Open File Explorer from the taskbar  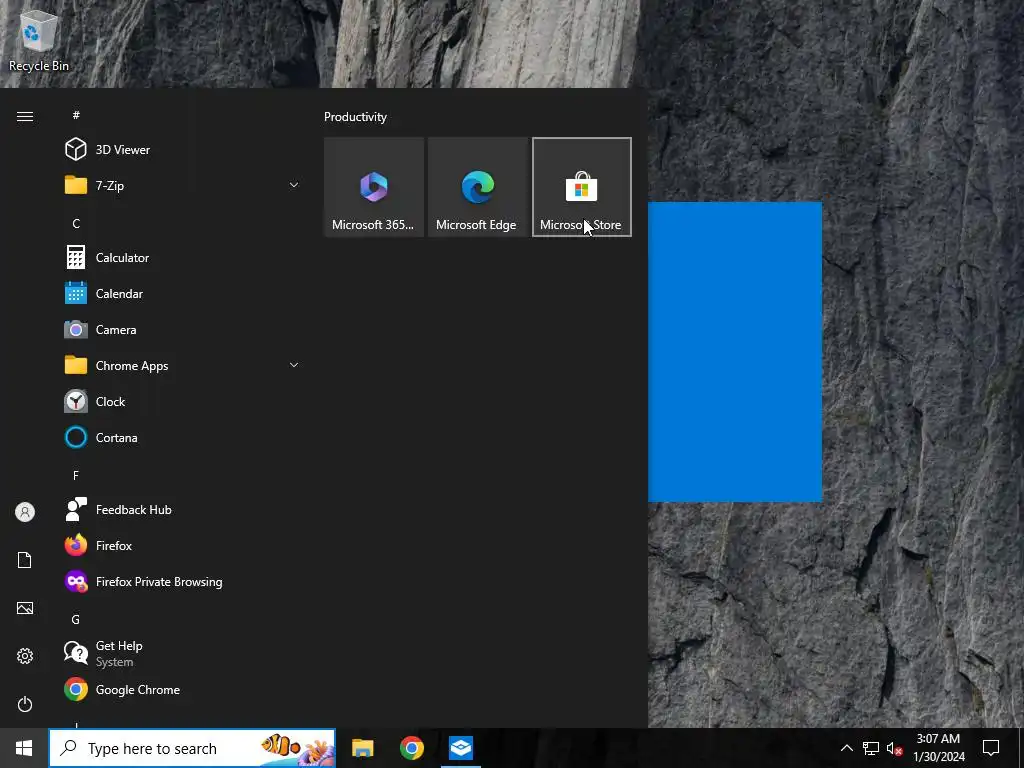click(x=362, y=748)
